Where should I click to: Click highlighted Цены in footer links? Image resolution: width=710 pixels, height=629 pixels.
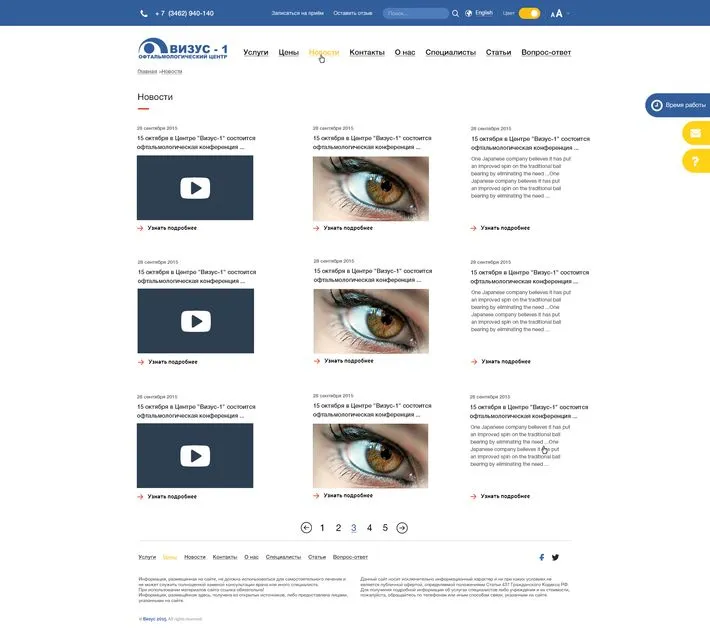coord(170,557)
